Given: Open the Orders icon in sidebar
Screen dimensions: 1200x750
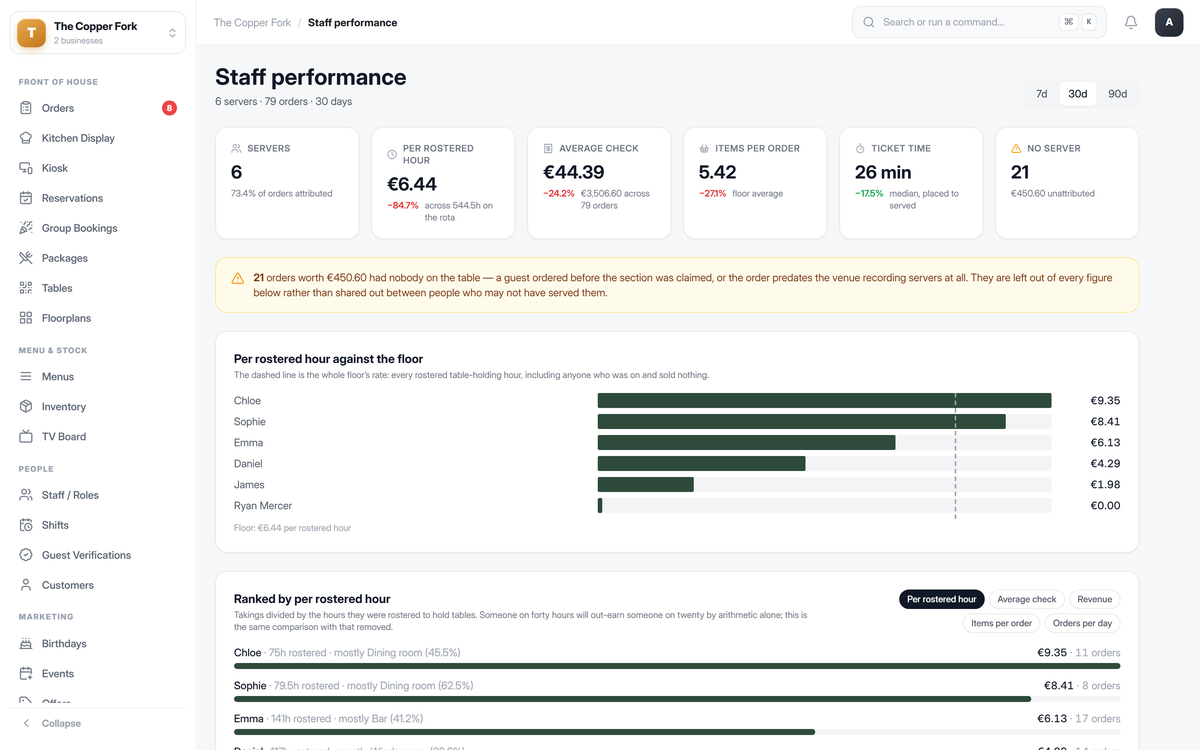Looking at the screenshot, I should tap(26, 108).
